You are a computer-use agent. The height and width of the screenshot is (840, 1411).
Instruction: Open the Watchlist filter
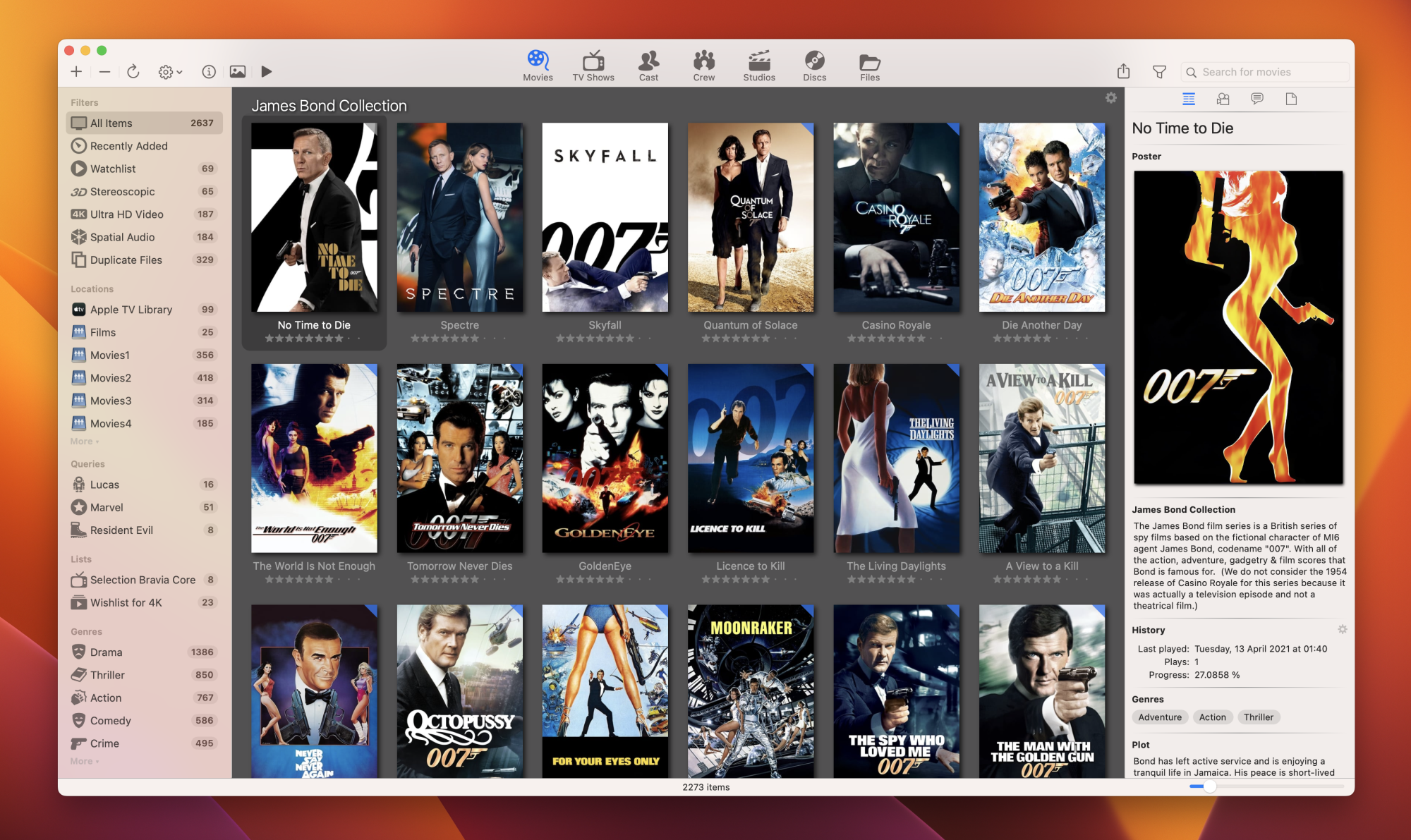tap(145, 169)
